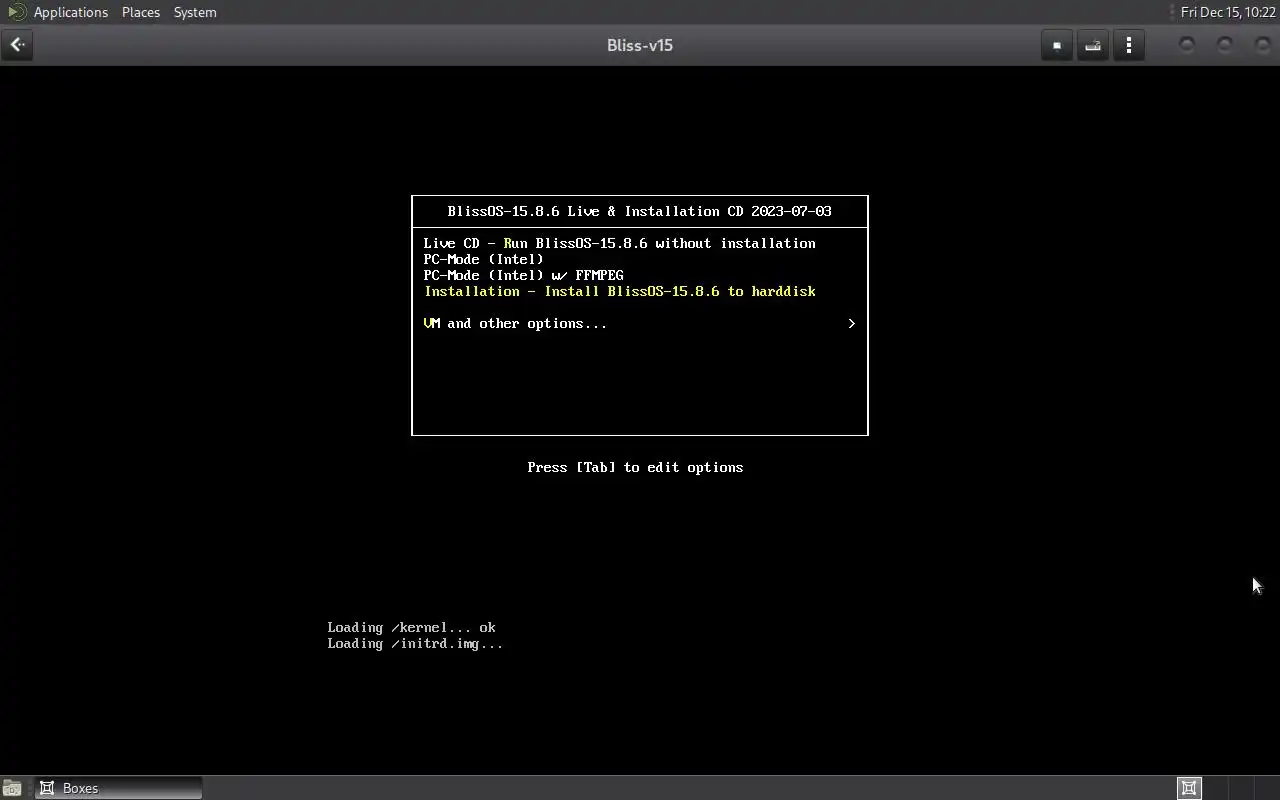Open the System menu

pos(195,12)
